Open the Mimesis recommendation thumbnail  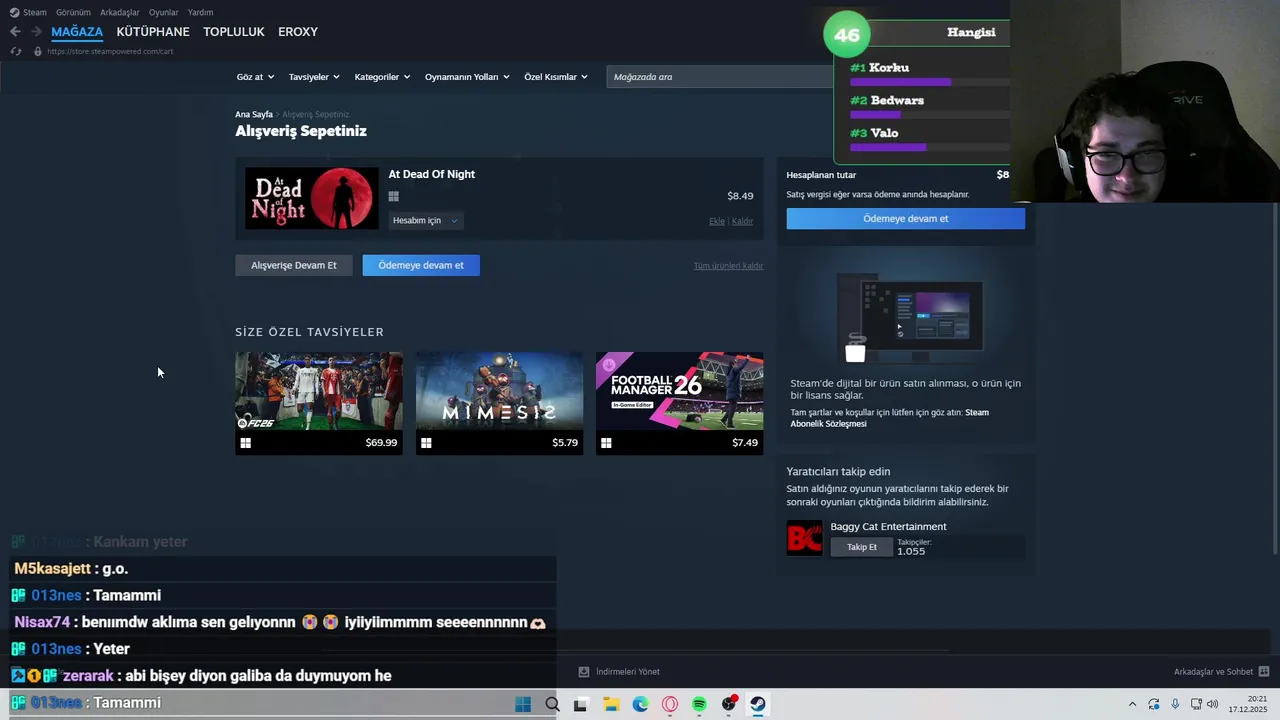coord(499,391)
